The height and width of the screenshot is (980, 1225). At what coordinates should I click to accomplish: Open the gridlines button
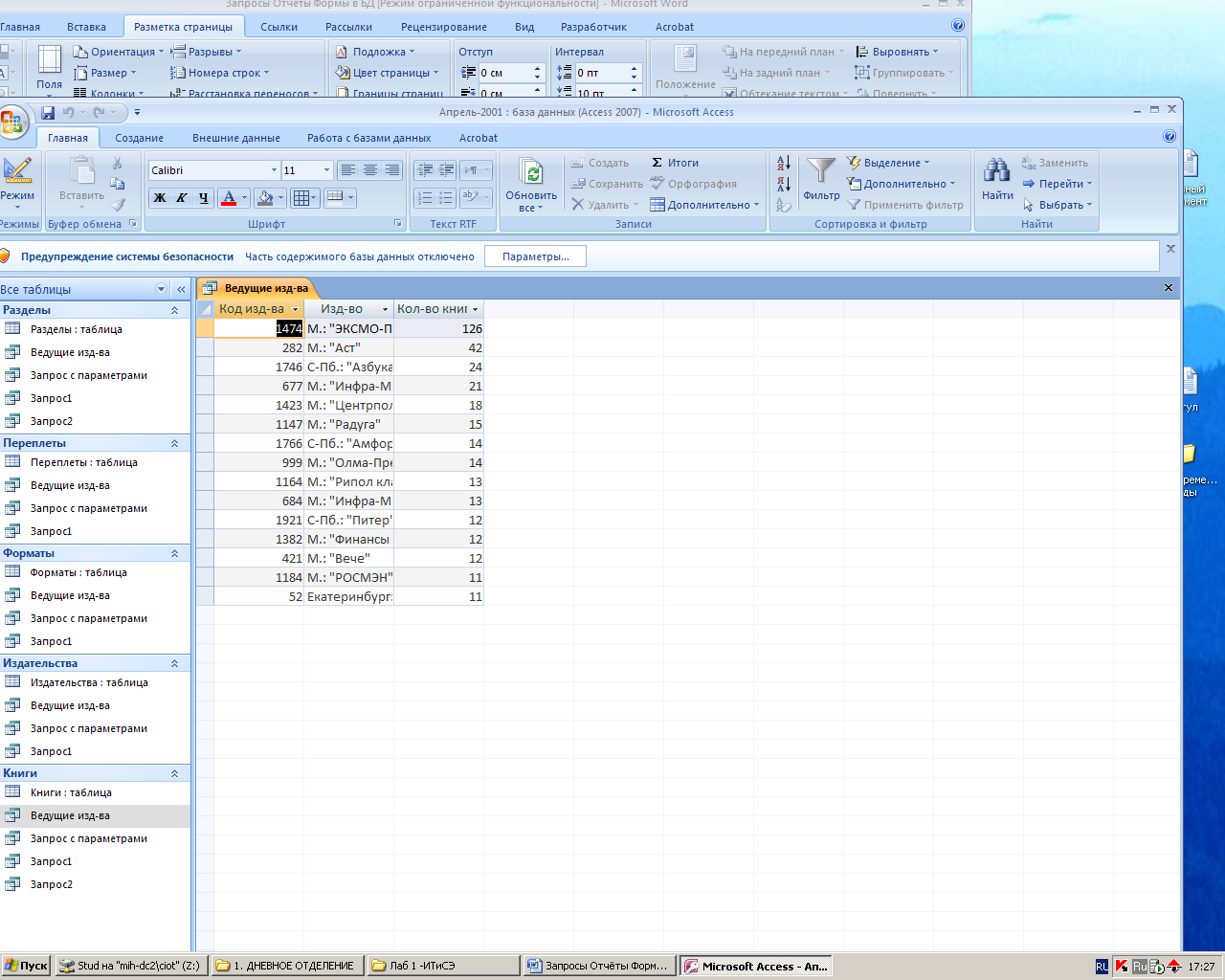(x=304, y=198)
